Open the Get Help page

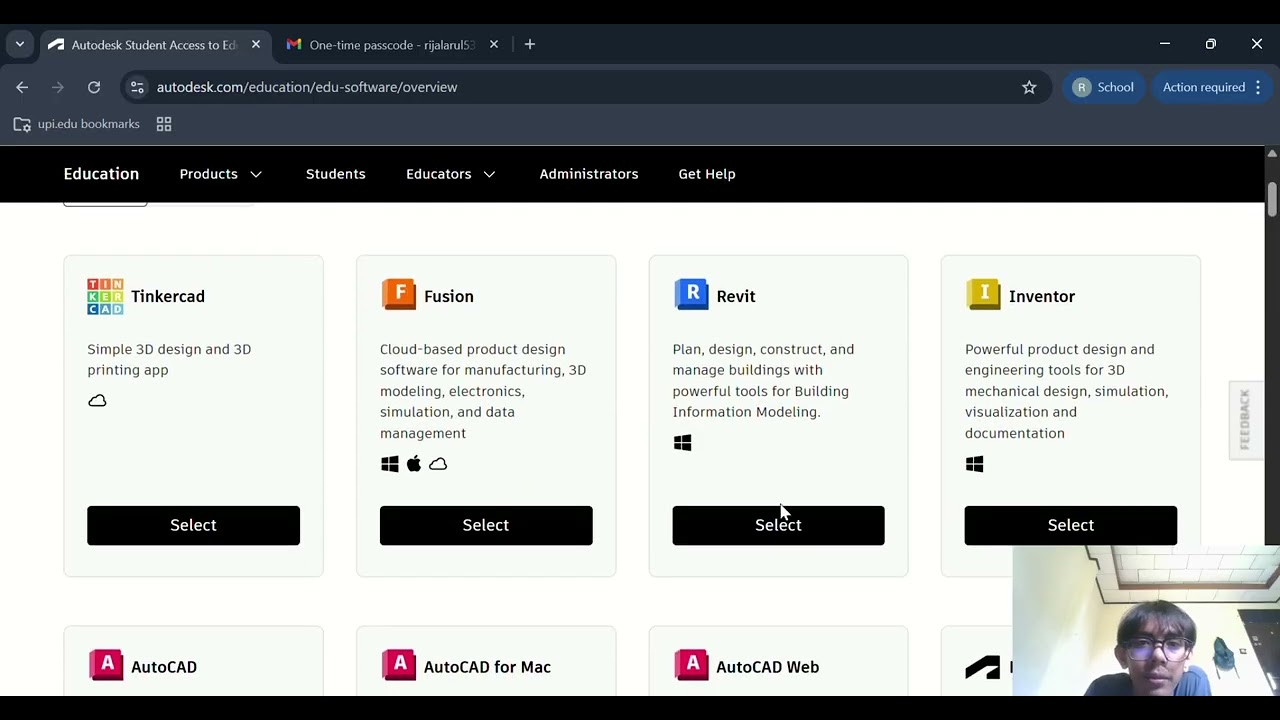pos(707,174)
